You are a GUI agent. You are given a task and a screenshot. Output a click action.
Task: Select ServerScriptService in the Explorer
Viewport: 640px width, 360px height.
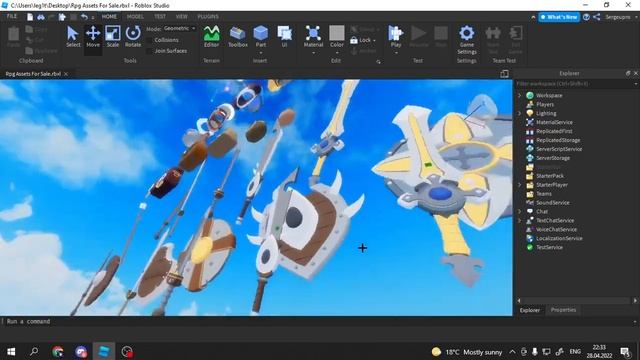click(559, 149)
